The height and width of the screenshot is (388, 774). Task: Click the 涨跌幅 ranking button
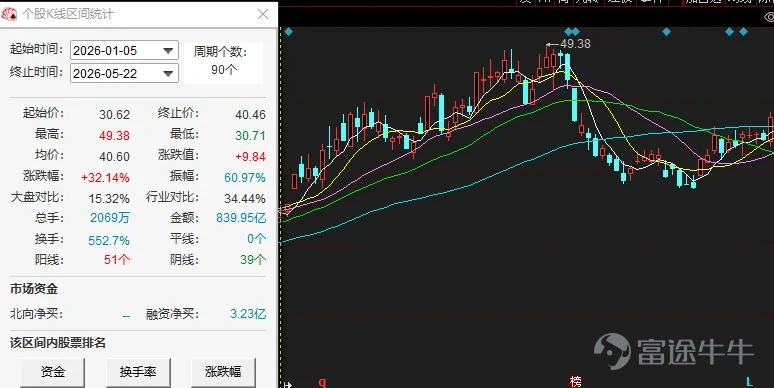223,372
